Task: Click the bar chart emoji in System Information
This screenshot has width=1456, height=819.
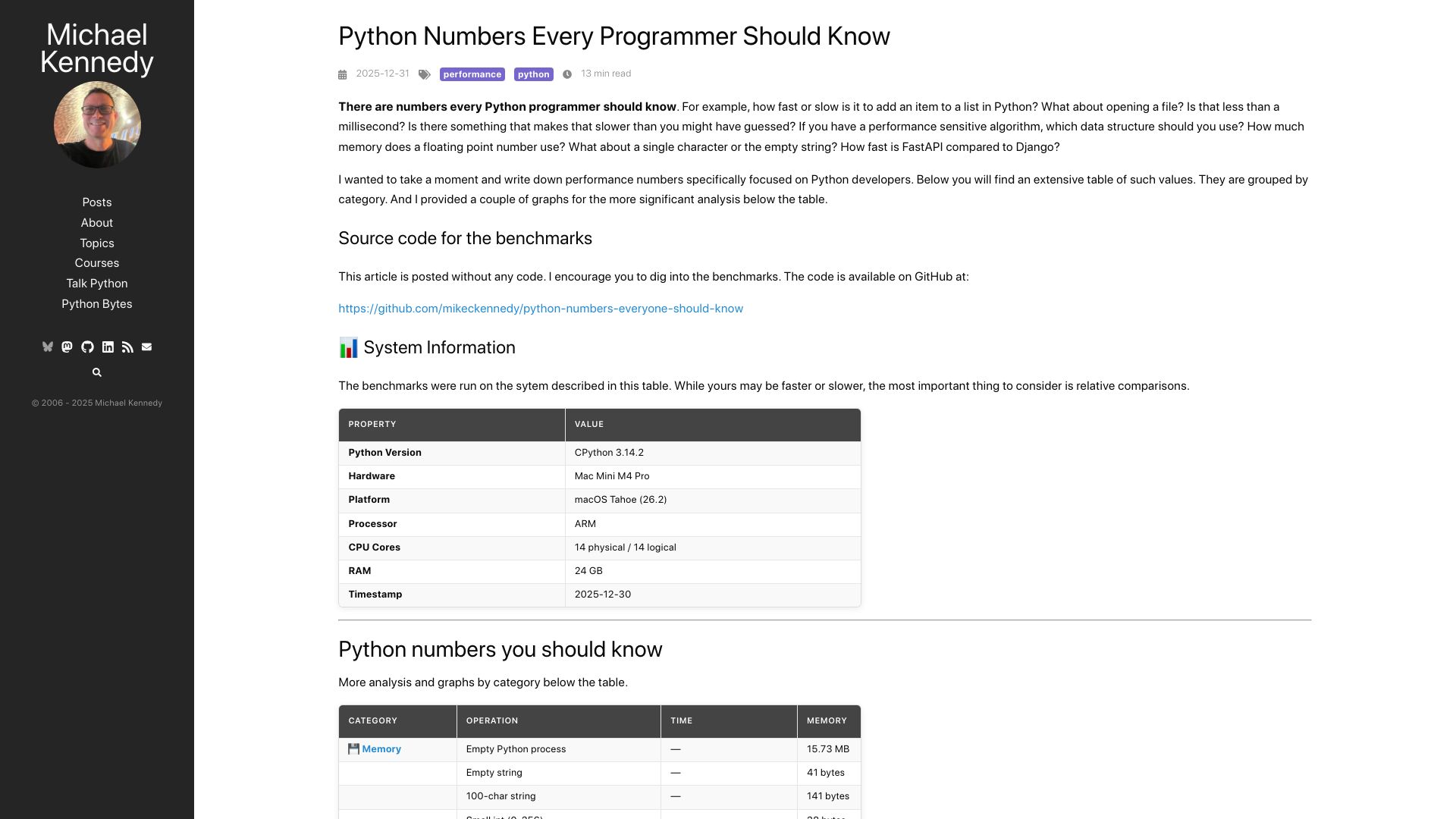Action: 348,347
